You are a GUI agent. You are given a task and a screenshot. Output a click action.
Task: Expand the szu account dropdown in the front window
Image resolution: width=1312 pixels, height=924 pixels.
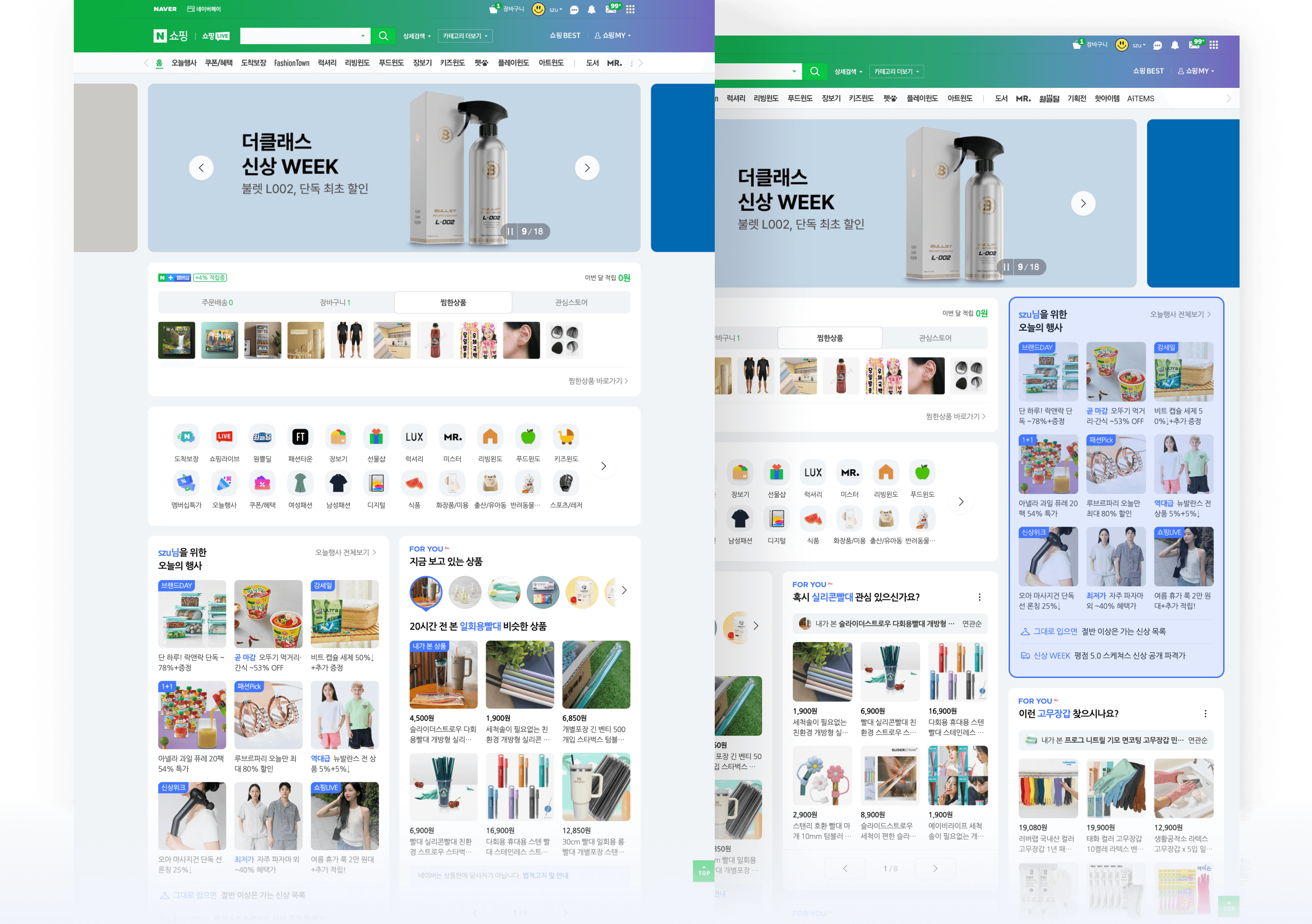555,10
